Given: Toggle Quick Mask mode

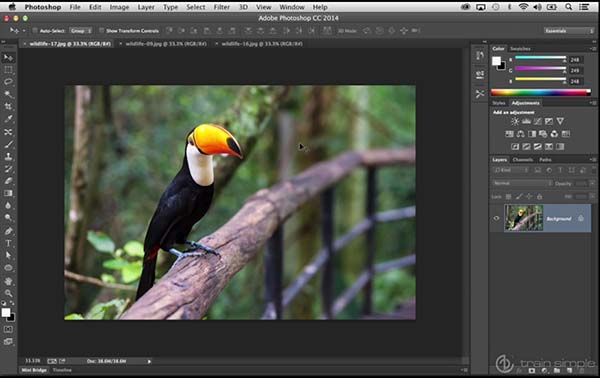Looking at the screenshot, I should (8, 329).
